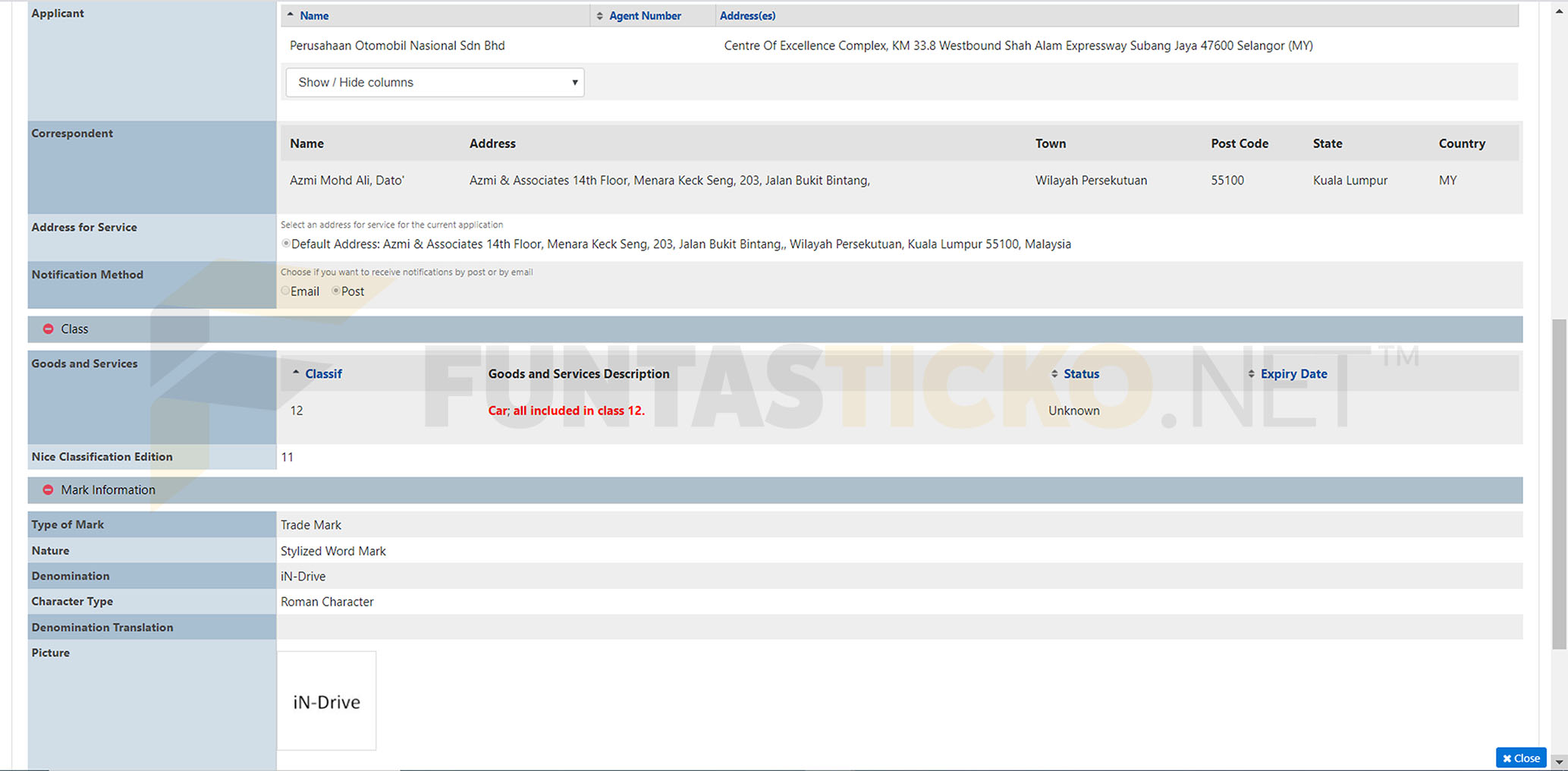
Task: Click the Notification Method label
Action: tap(87, 275)
